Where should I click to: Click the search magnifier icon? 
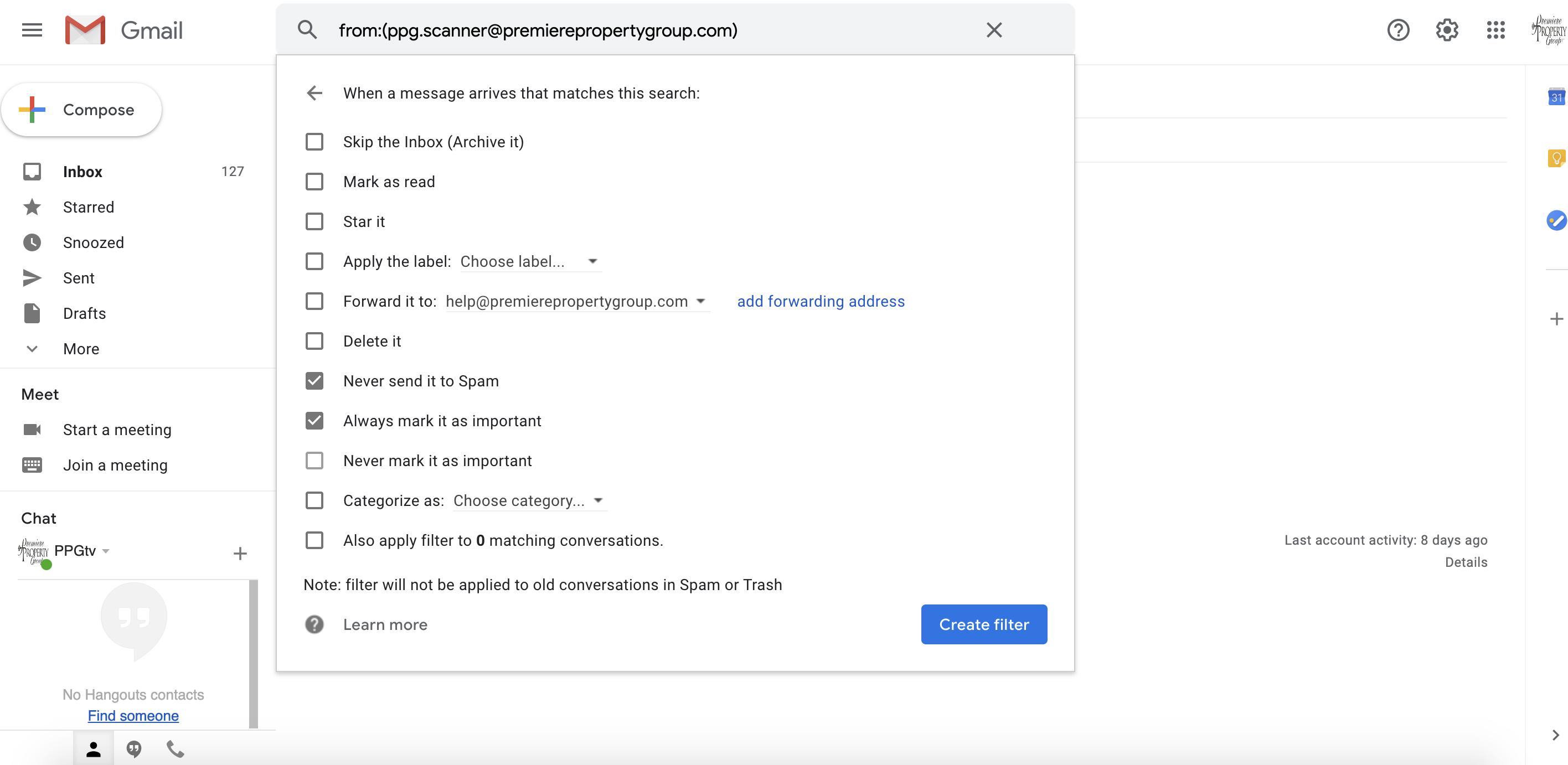coord(307,30)
